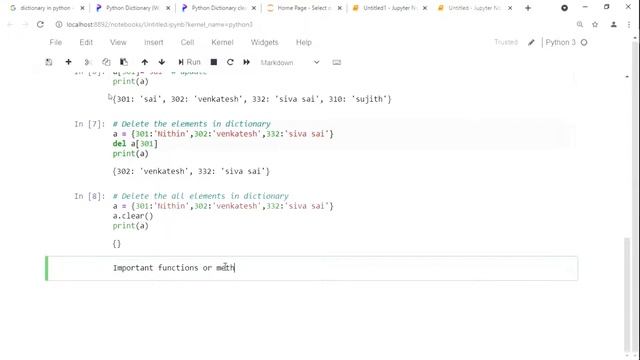Move selected cell up arrow
This screenshot has width=640, height=360.
pos(144,62)
